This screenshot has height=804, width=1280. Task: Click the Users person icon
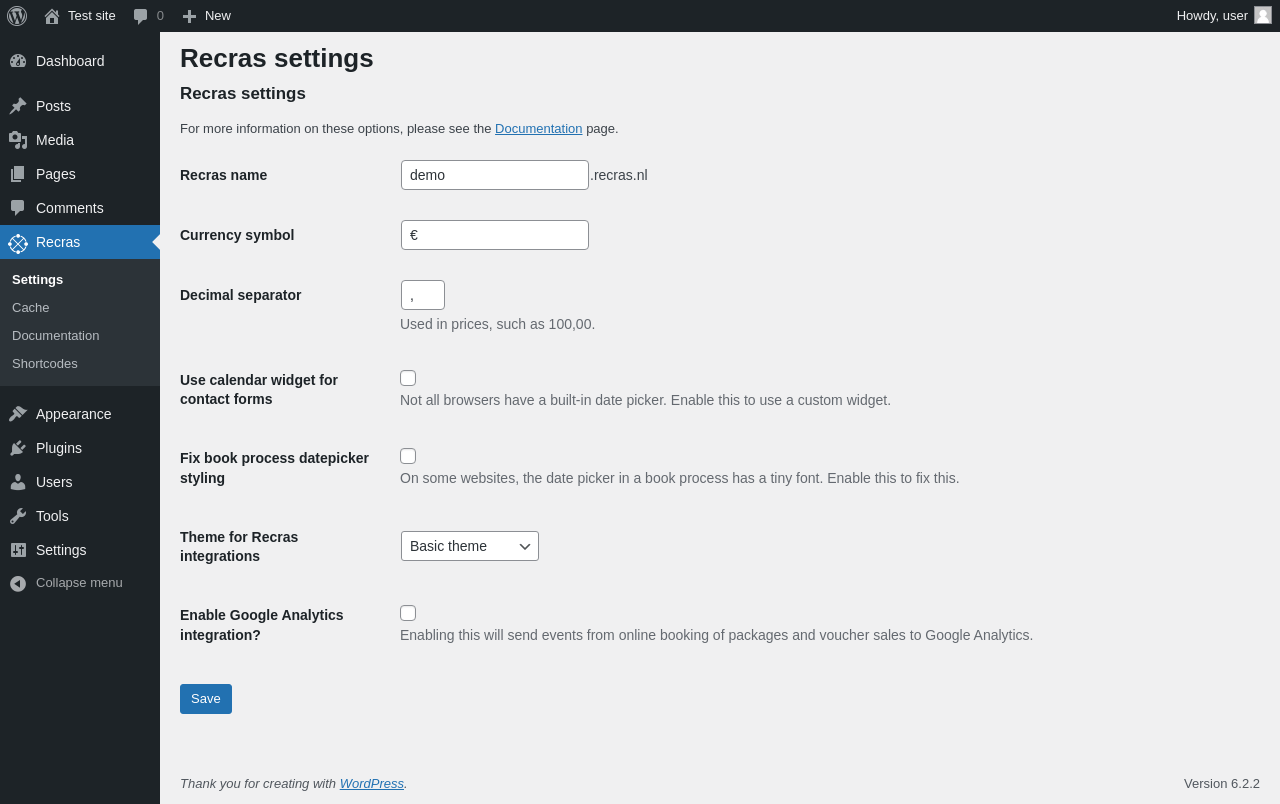click(x=18, y=482)
